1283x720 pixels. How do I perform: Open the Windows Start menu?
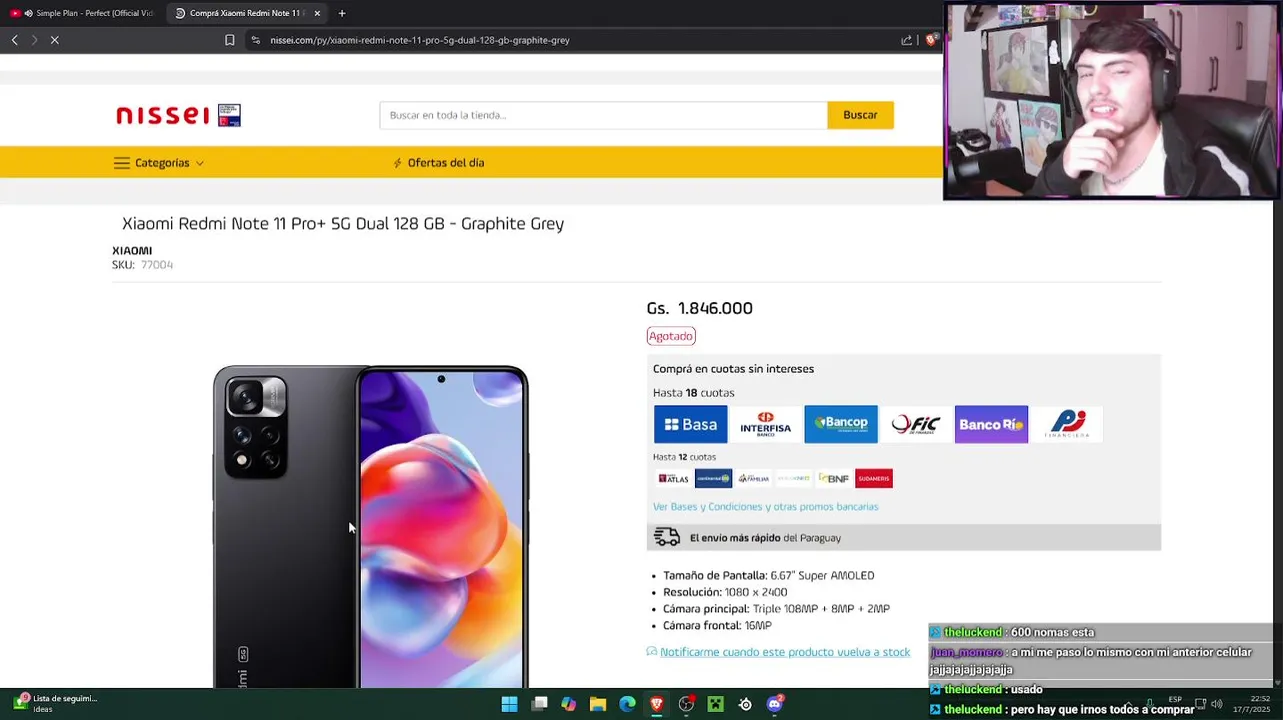click(510, 704)
